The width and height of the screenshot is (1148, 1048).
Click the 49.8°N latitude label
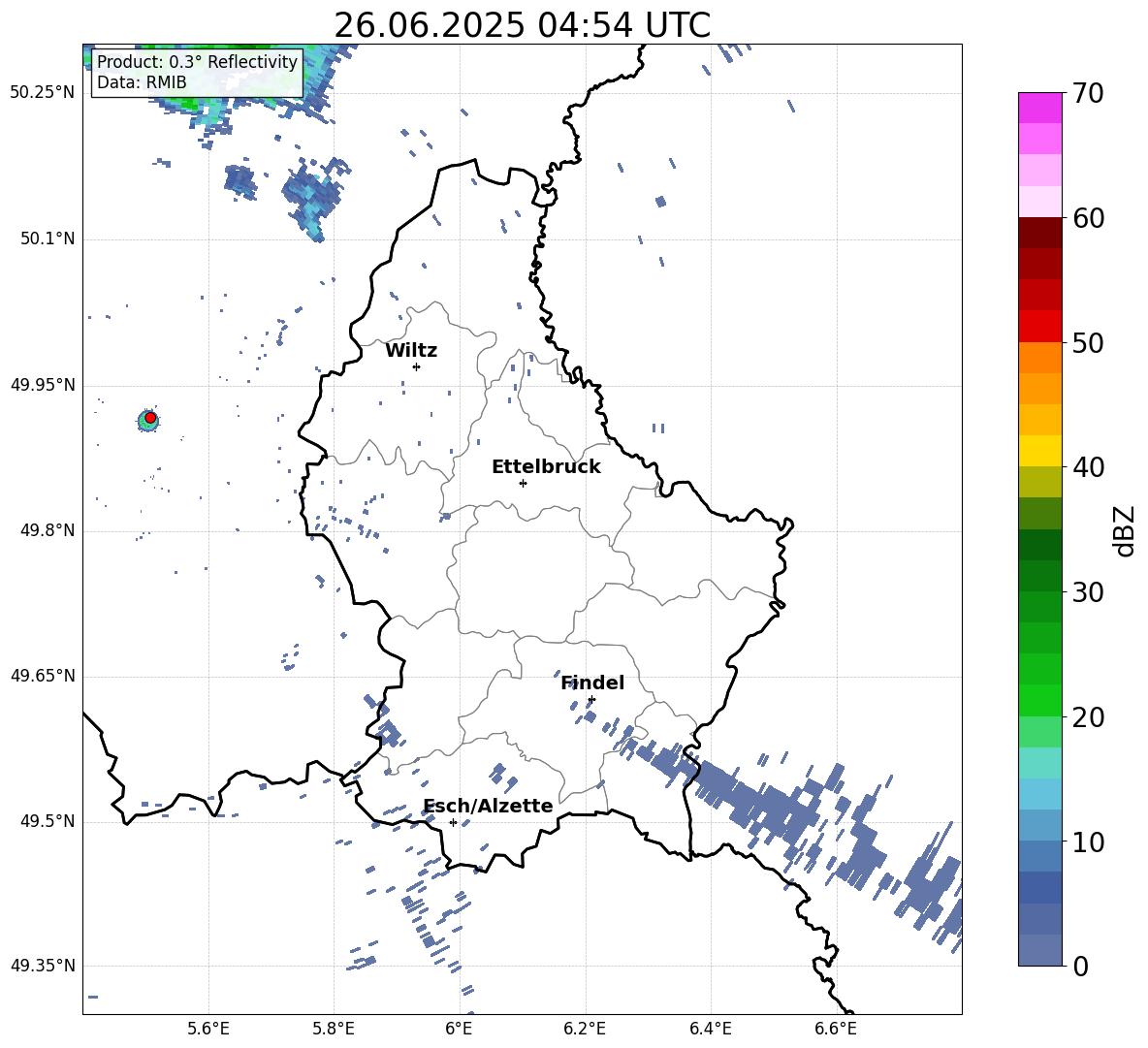48,530
